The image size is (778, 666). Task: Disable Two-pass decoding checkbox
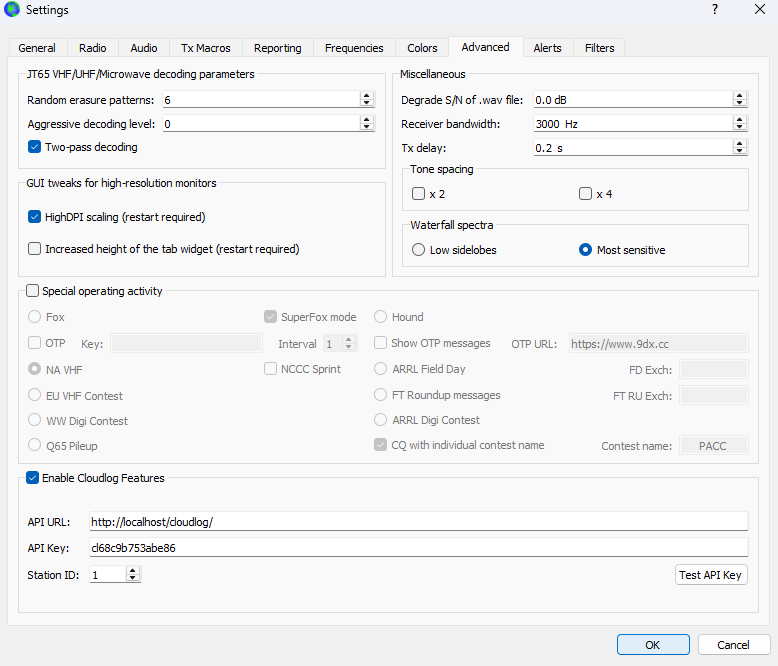tap(35, 147)
